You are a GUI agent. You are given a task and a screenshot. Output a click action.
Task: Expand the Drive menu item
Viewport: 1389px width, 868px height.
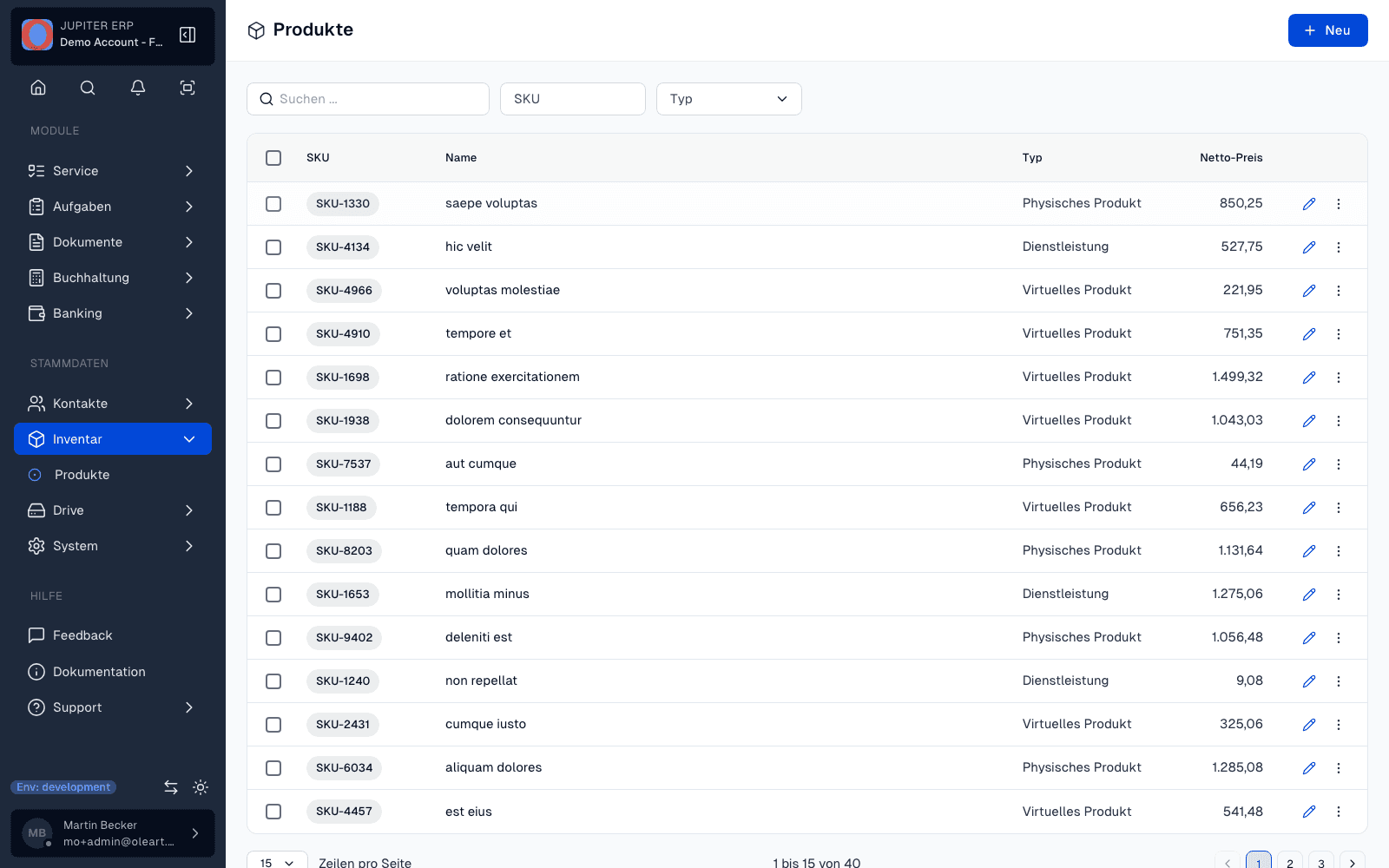(113, 510)
